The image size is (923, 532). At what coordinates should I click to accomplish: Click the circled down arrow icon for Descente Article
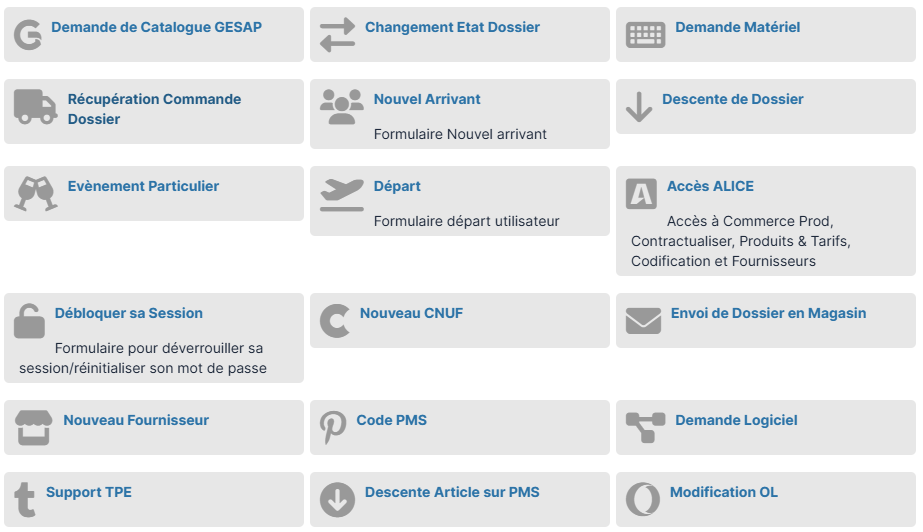337,499
